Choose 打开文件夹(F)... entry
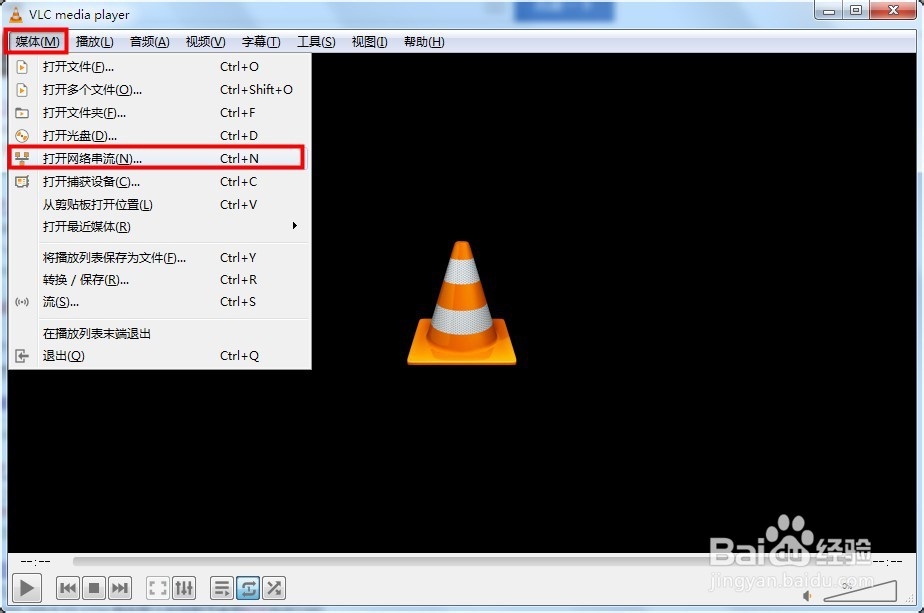Screen dimensions: 924x613 coord(159,113)
